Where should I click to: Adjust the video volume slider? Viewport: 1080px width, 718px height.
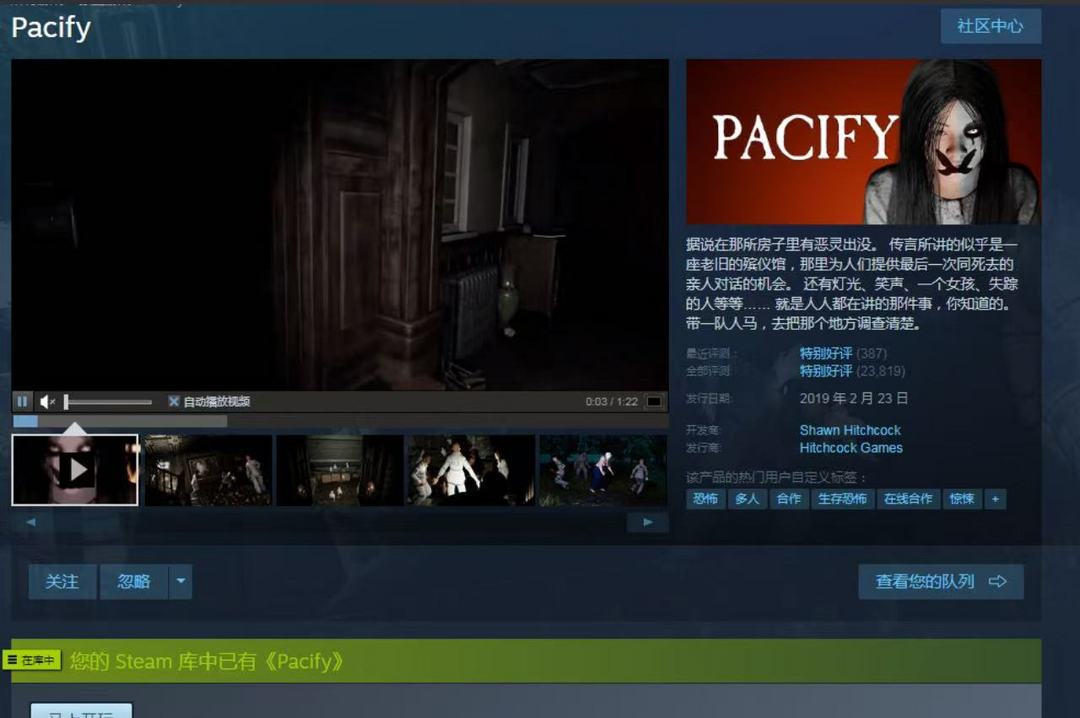pyautogui.click(x=108, y=402)
